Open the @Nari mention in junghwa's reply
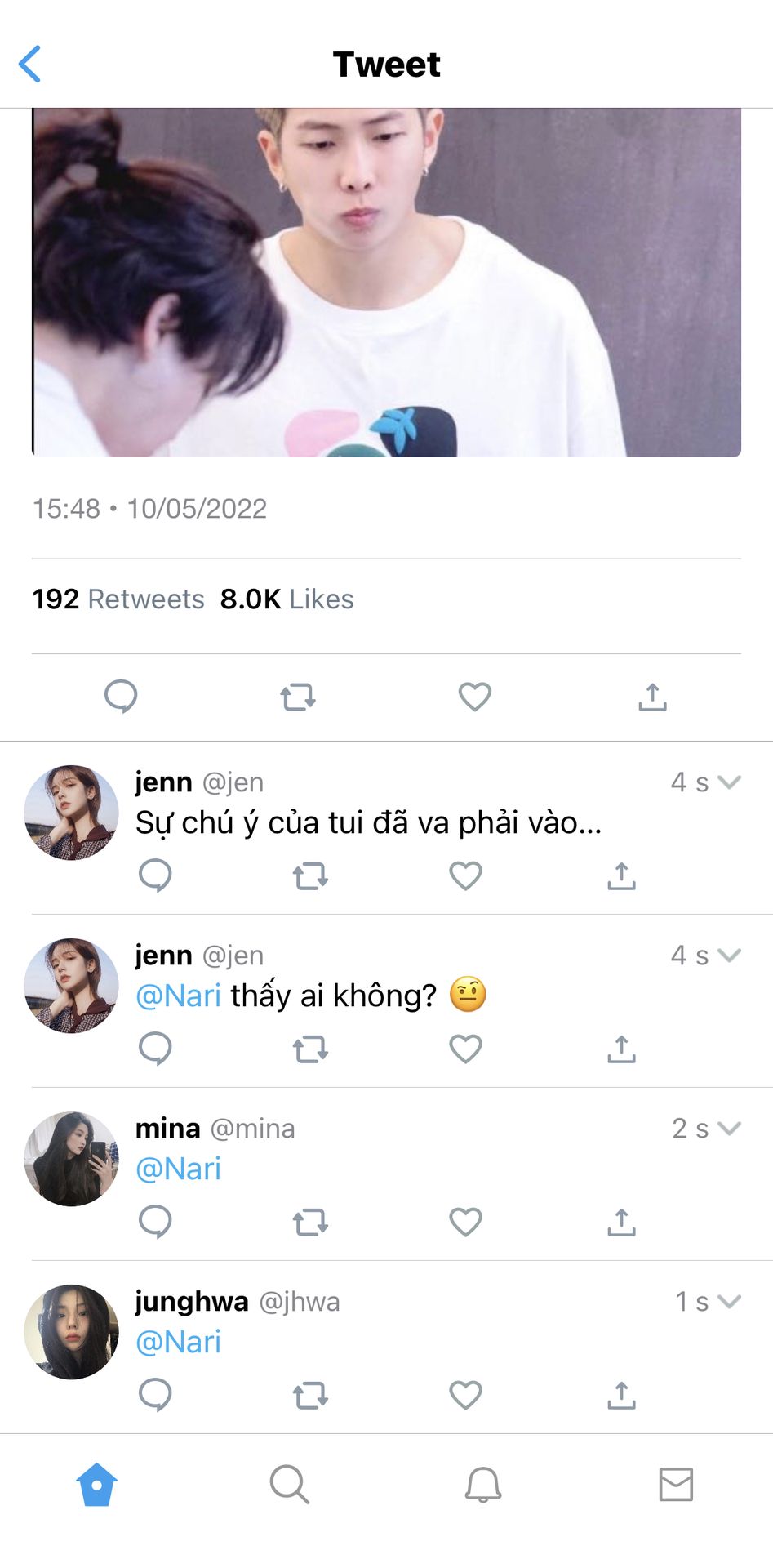The width and height of the screenshot is (773, 1568). tap(179, 1342)
